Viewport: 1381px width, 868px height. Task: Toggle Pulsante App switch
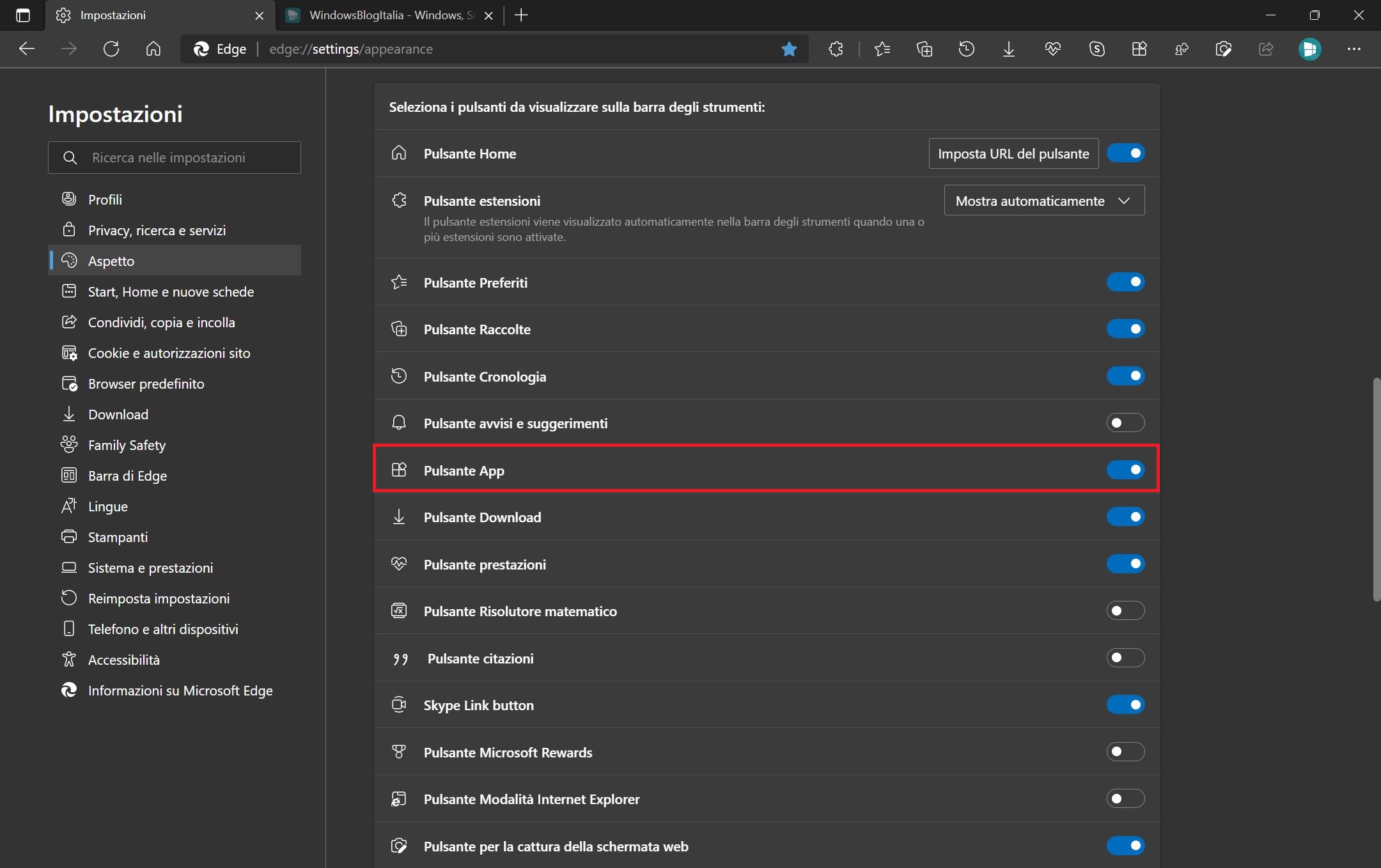[1125, 470]
